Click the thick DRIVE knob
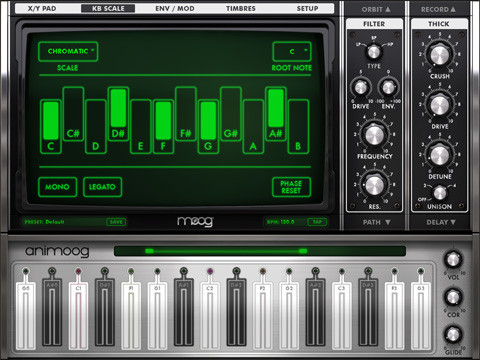Screen dimensions: 480x360 (x=440, y=105)
